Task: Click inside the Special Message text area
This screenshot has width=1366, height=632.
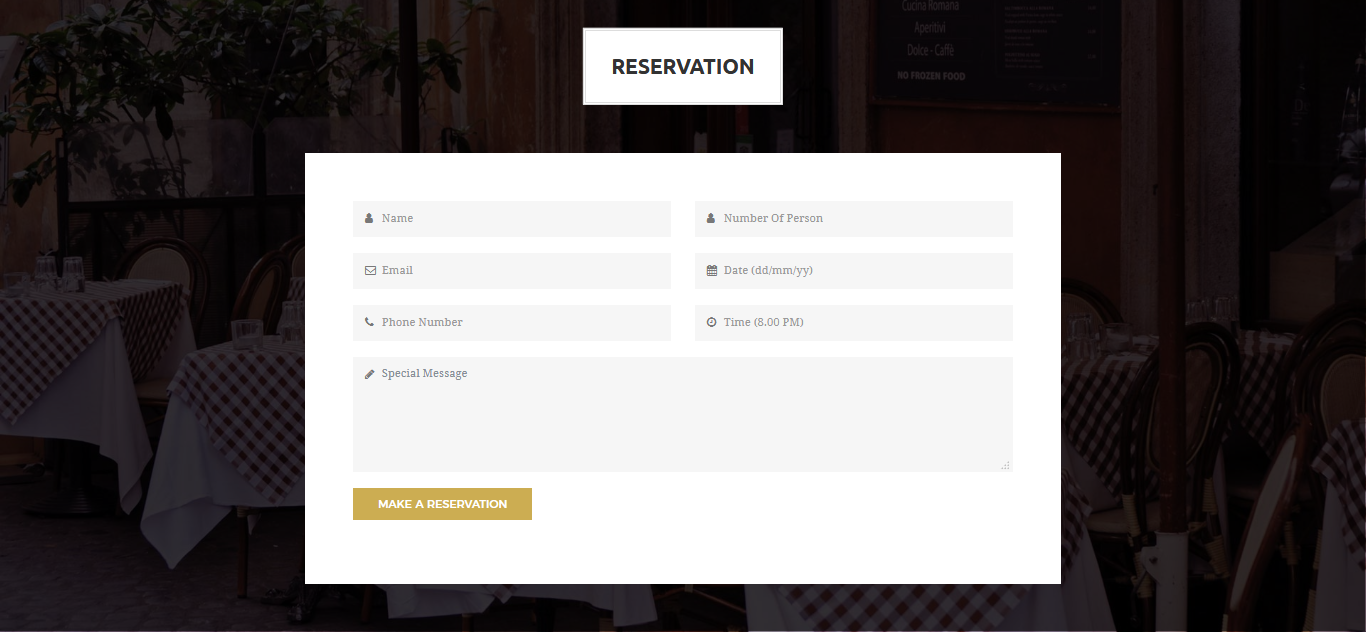Action: pyautogui.click(x=682, y=422)
